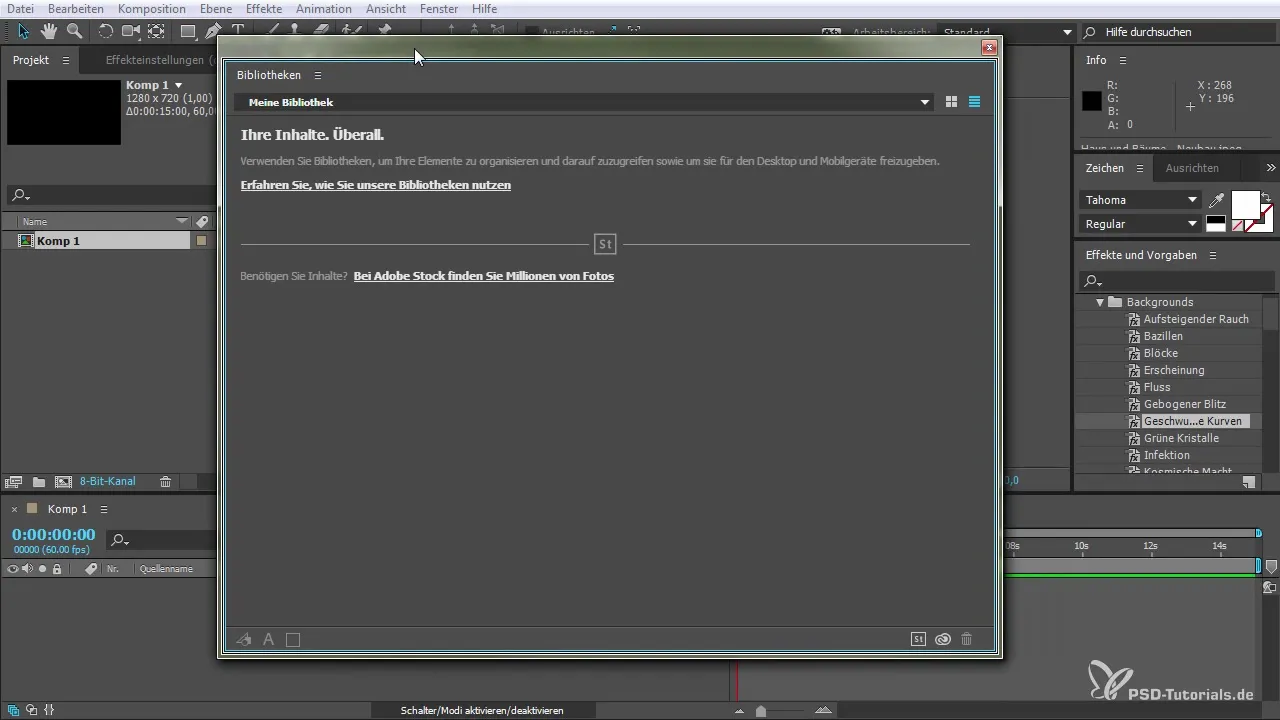
Task: Select the Rotation tool
Action: [106, 31]
